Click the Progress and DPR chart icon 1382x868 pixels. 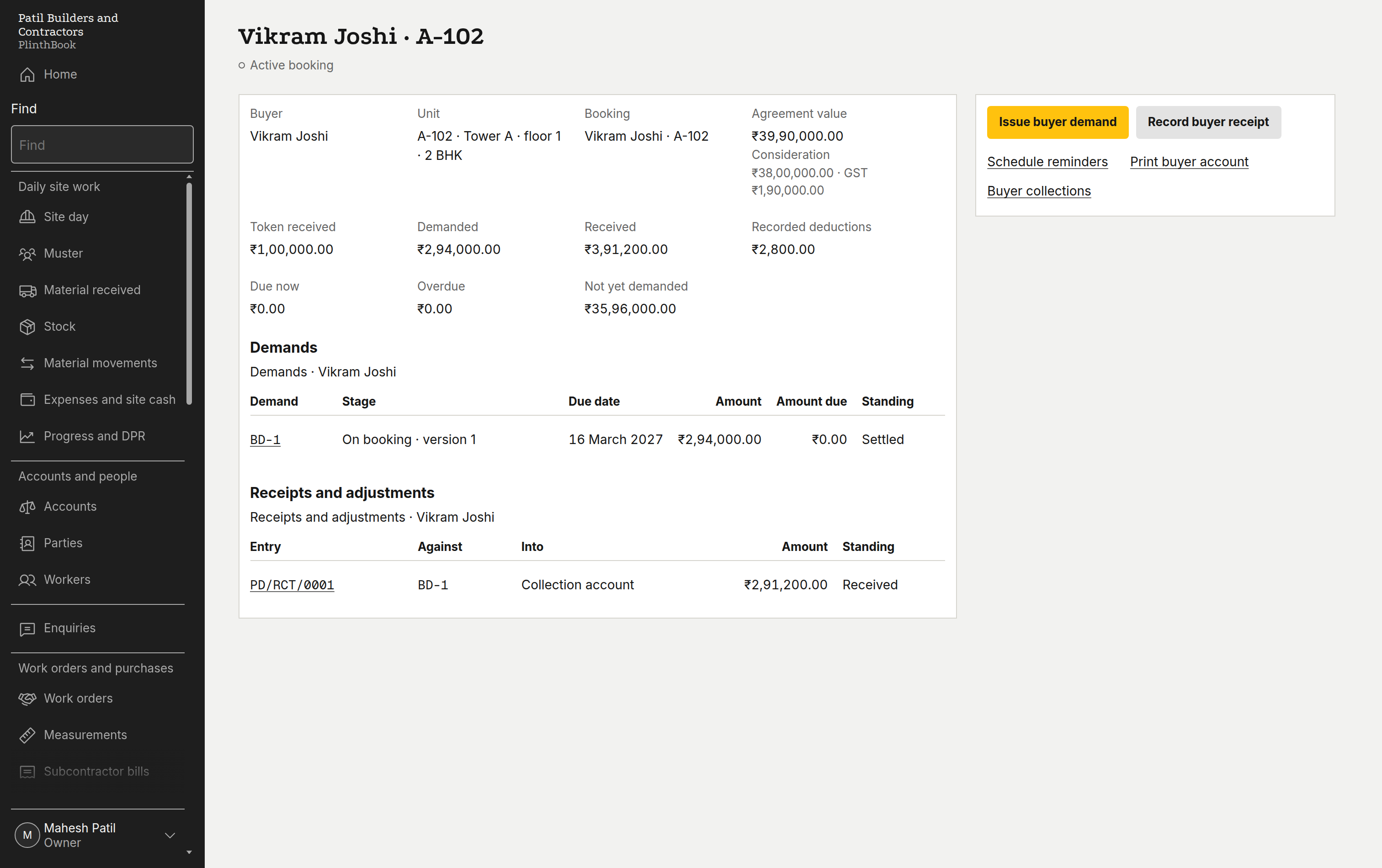[x=27, y=436]
